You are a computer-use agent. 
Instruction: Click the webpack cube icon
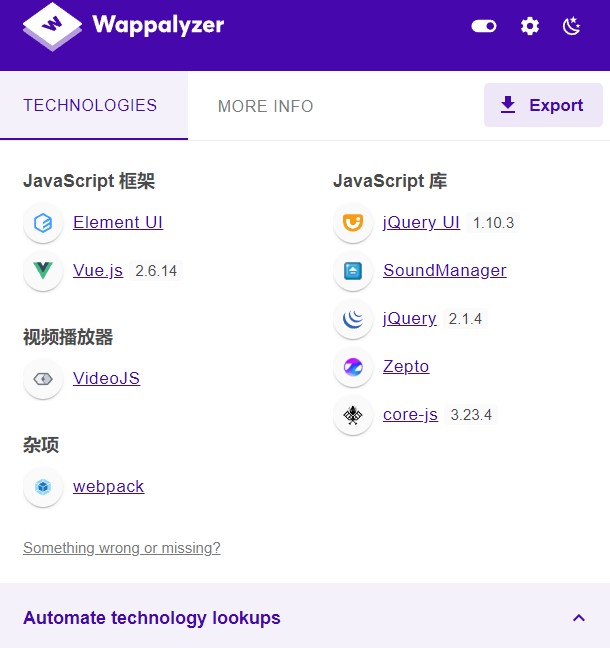click(43, 487)
